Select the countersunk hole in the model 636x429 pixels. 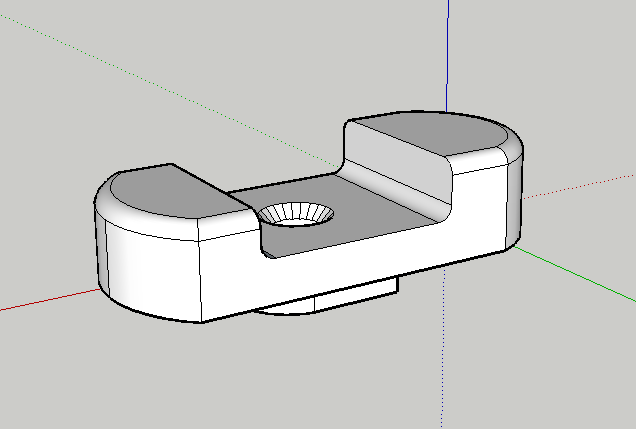[296, 214]
